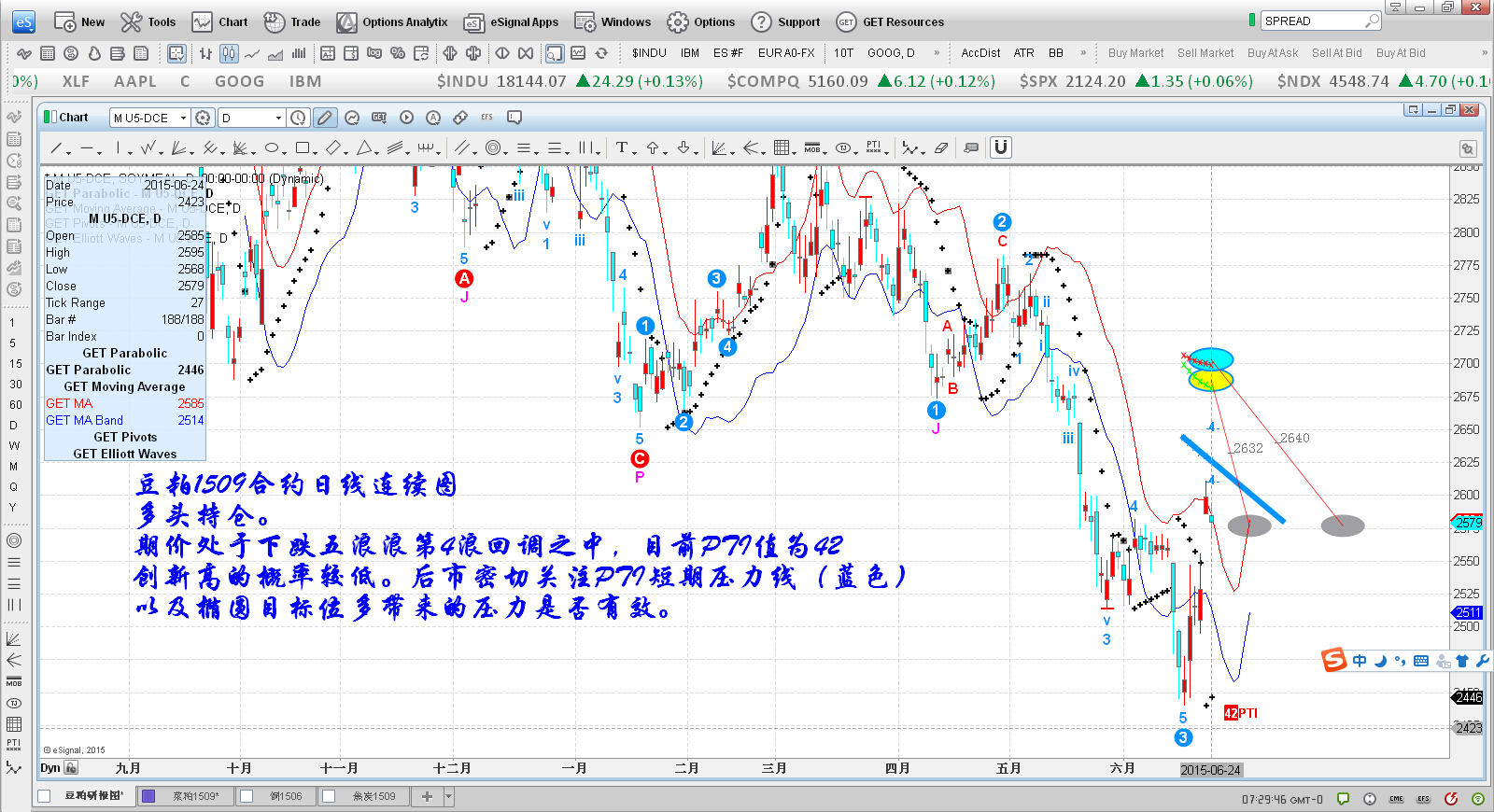Screen dimensions: 1494x812
Task: Click the eraser tool icon
Action: tap(941, 147)
